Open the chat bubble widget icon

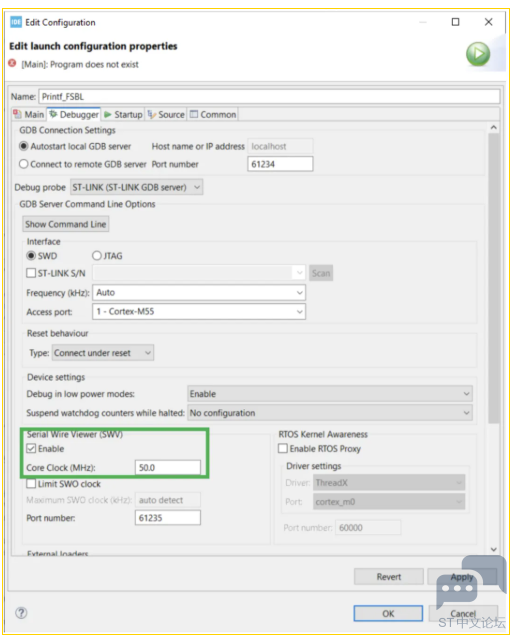(471, 582)
